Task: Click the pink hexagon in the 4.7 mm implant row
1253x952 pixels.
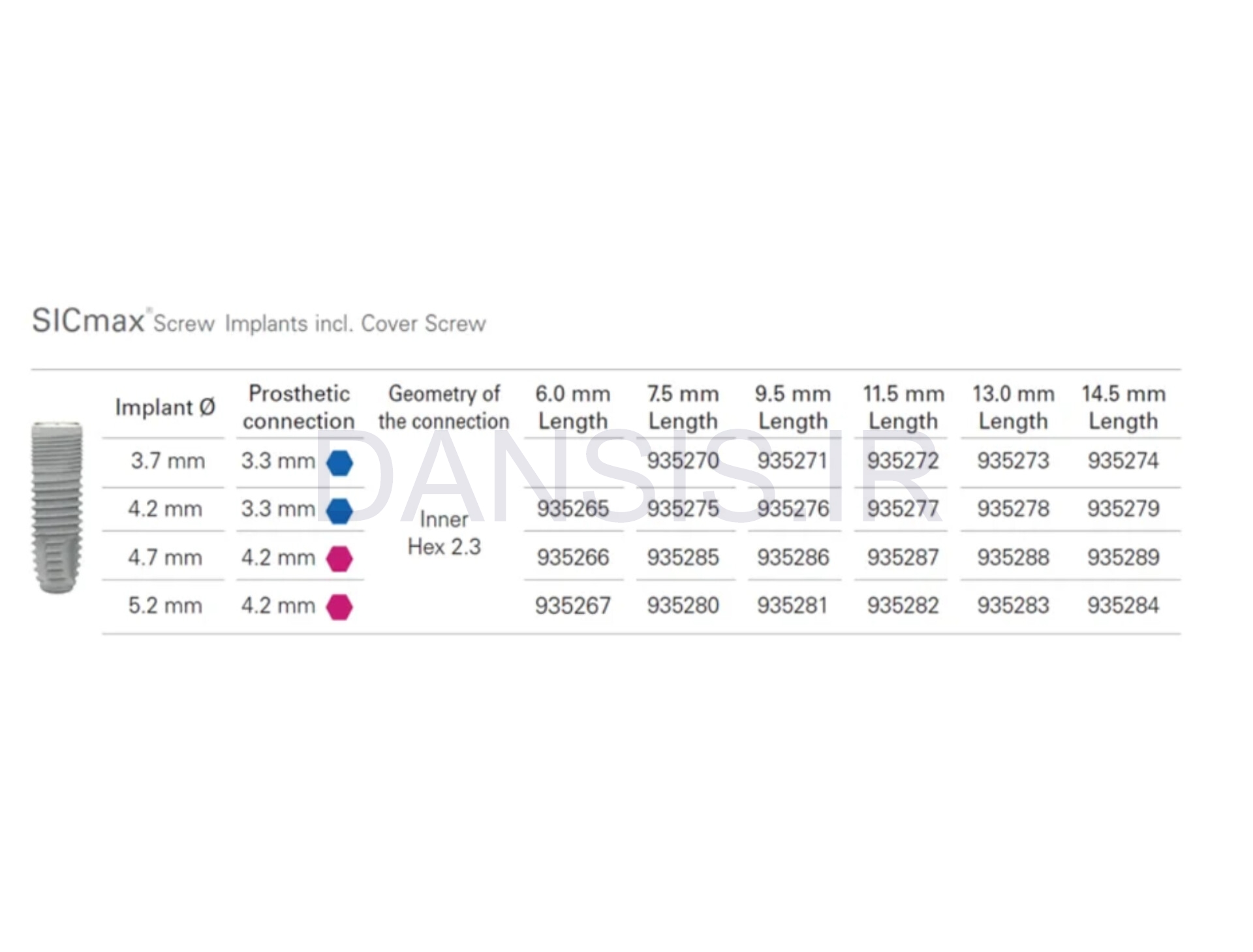Action: click(339, 559)
